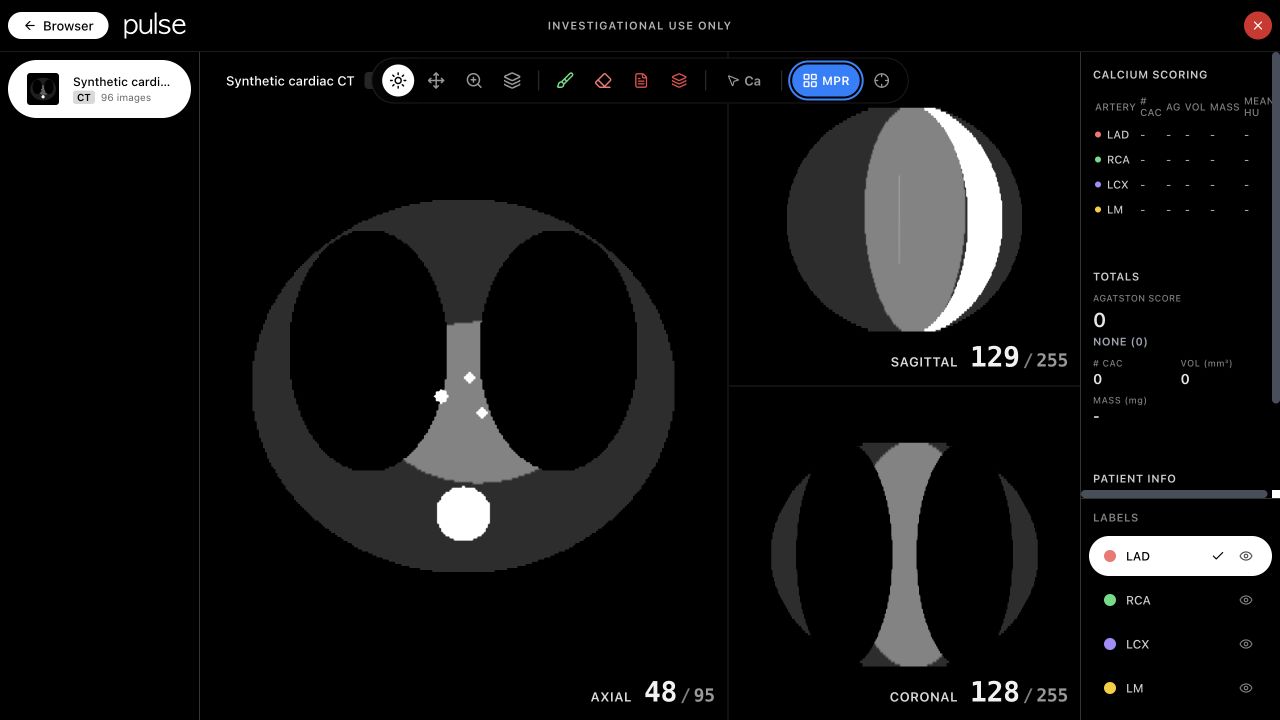This screenshot has width=1280, height=720.
Task: Toggle visibility of LAD label
Action: [1246, 556]
